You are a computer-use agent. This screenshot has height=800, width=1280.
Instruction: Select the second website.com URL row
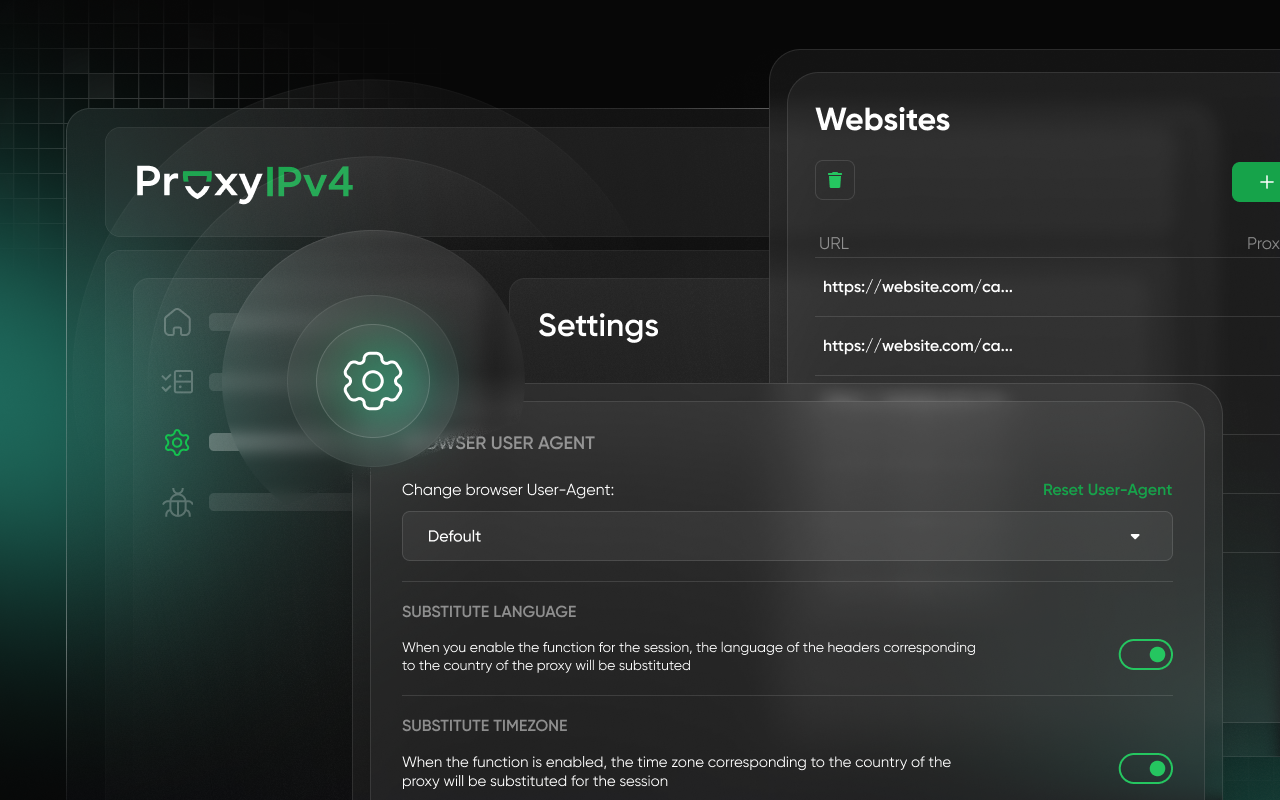point(917,346)
